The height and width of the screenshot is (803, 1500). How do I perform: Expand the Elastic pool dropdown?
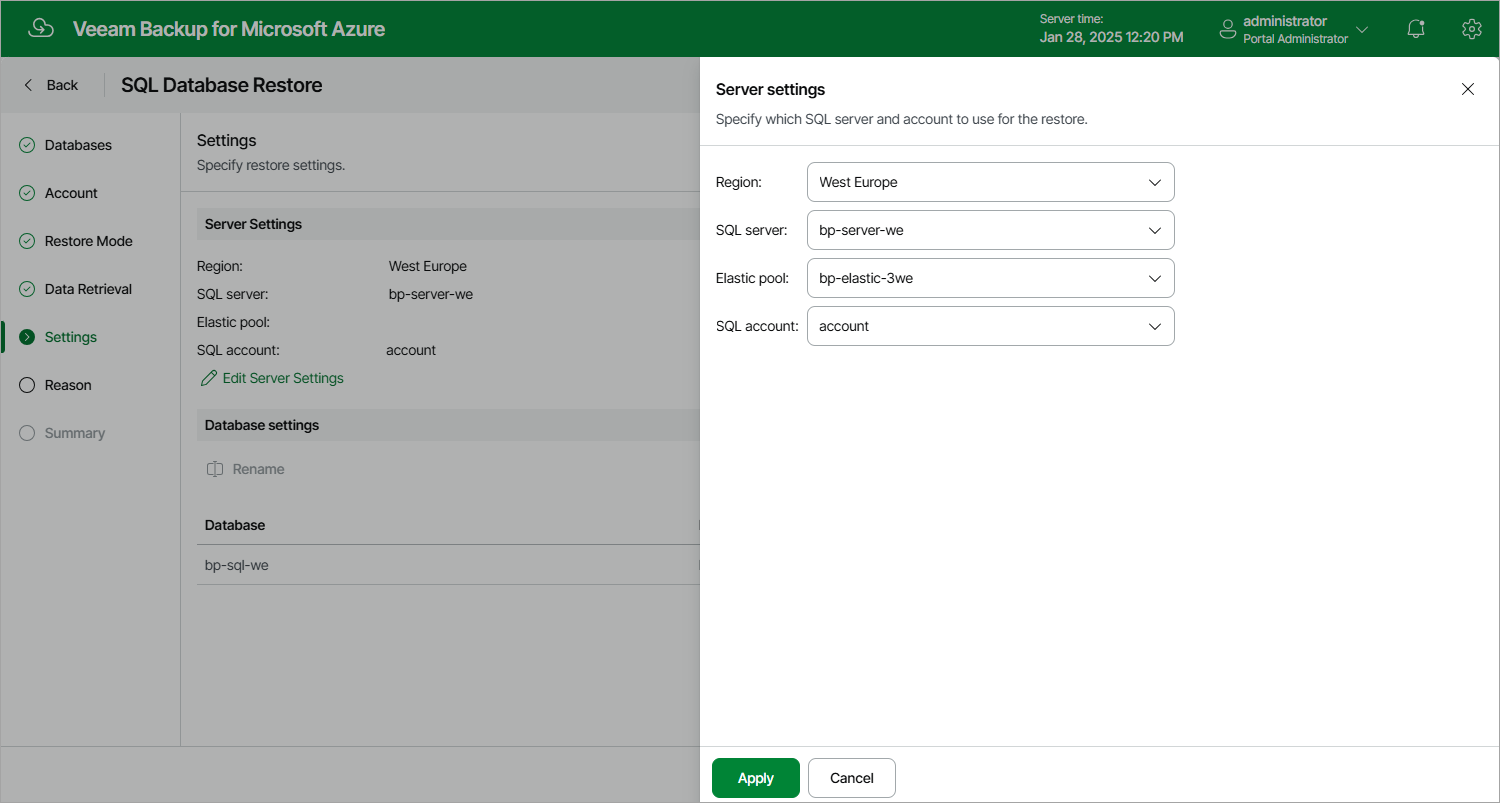[990, 278]
